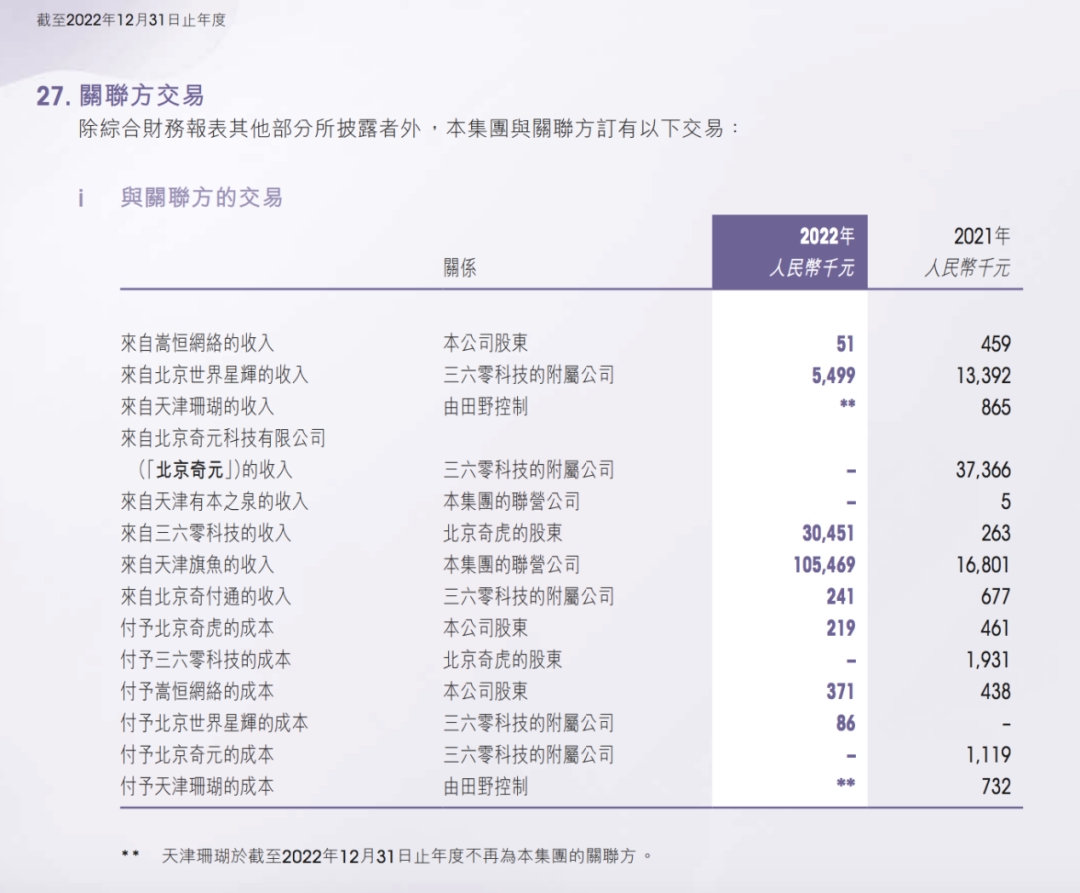Select row label '付予三六零科技的成本'
This screenshot has width=1080, height=893.
click(206, 660)
